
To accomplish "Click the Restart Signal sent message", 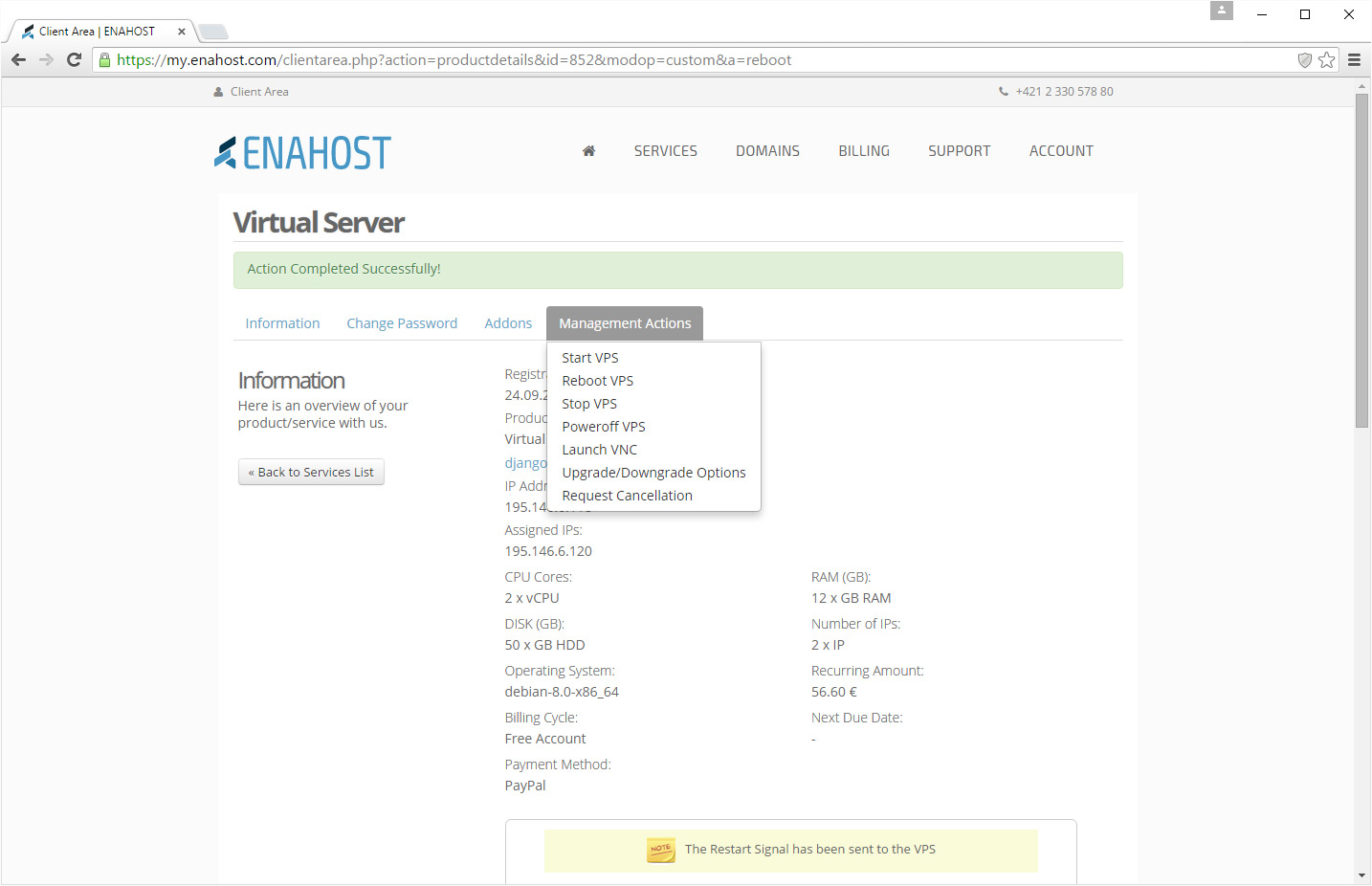I will pyautogui.click(x=810, y=850).
